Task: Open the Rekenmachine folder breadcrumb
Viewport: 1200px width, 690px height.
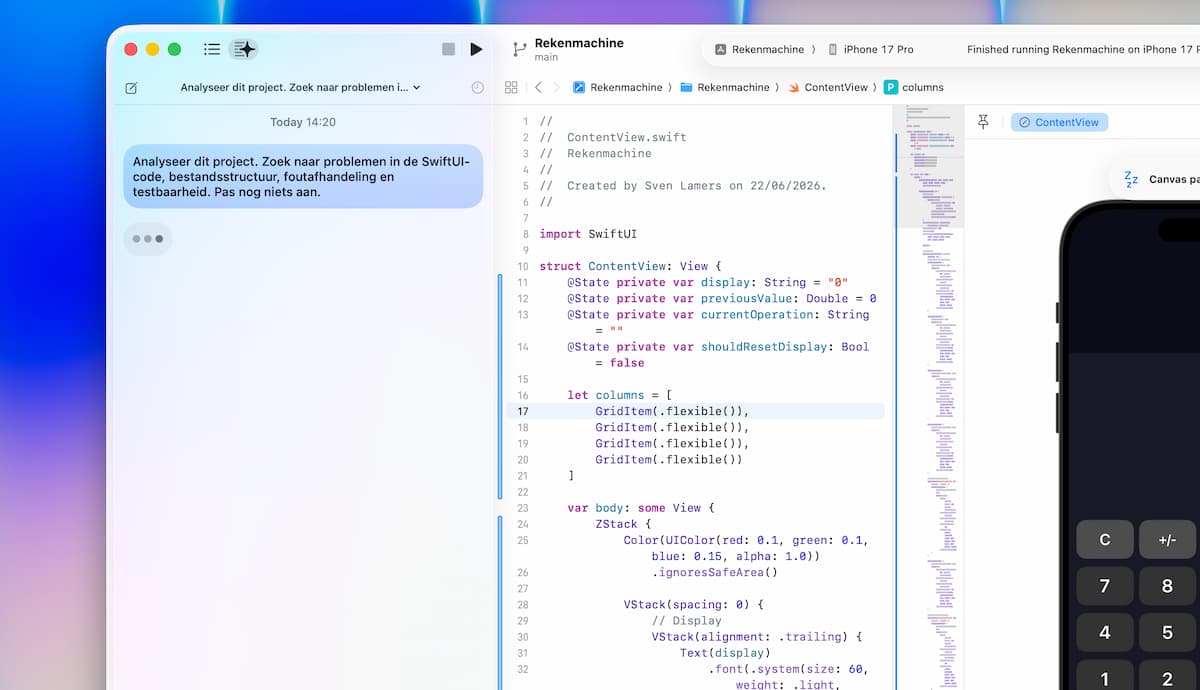Action: coord(725,87)
